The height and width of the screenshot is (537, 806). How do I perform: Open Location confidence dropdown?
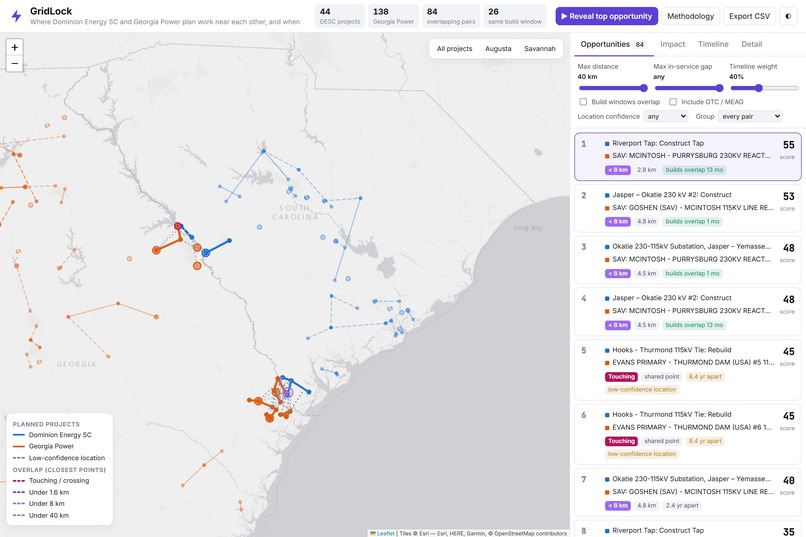tap(665, 117)
